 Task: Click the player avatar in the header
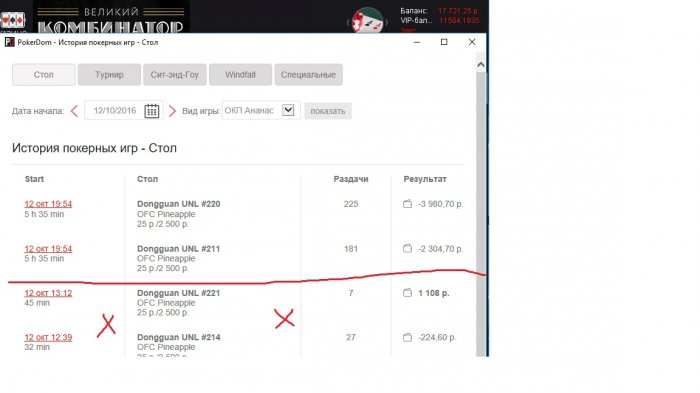[367, 21]
